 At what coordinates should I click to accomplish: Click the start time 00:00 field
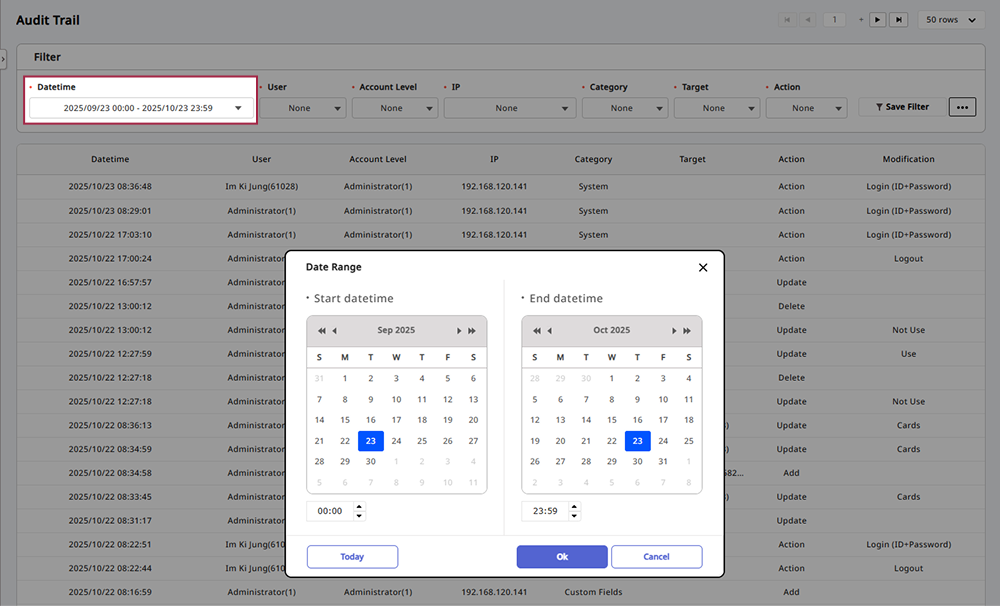pos(330,511)
